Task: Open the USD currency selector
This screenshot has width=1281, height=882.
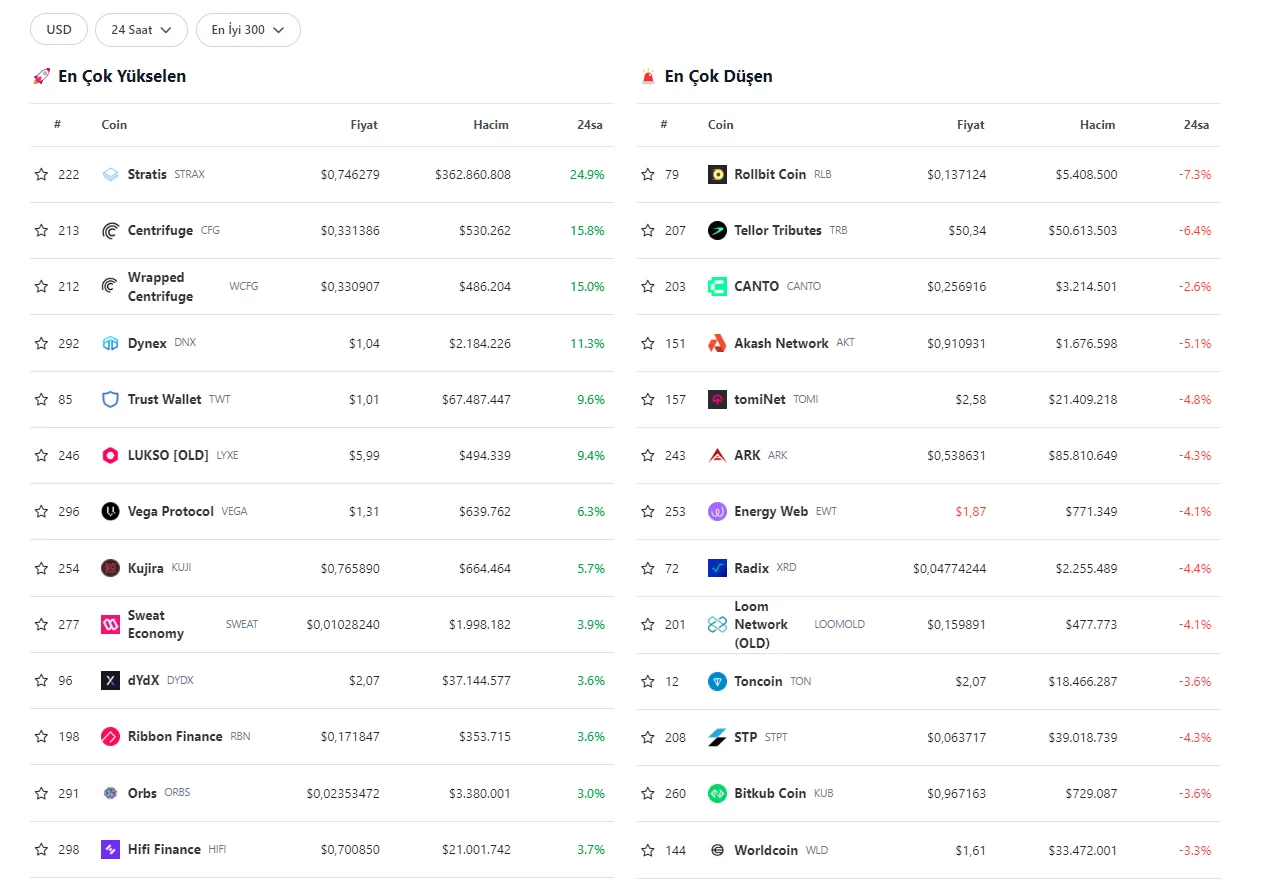Action: 59,30
